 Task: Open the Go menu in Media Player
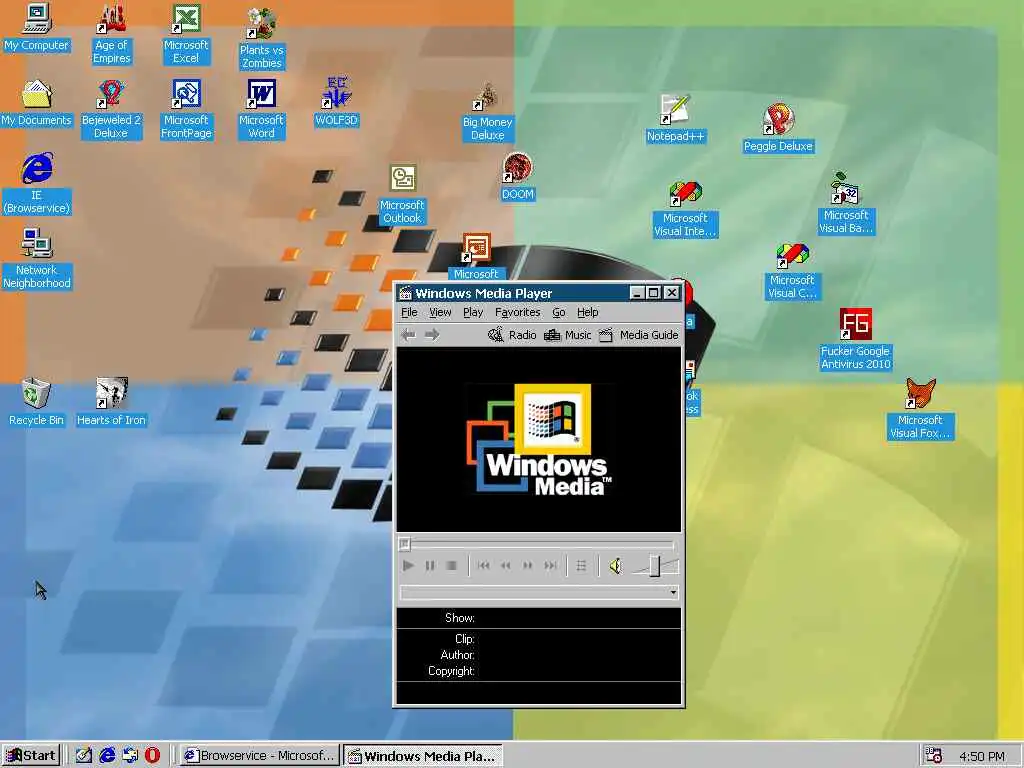pyautogui.click(x=558, y=312)
